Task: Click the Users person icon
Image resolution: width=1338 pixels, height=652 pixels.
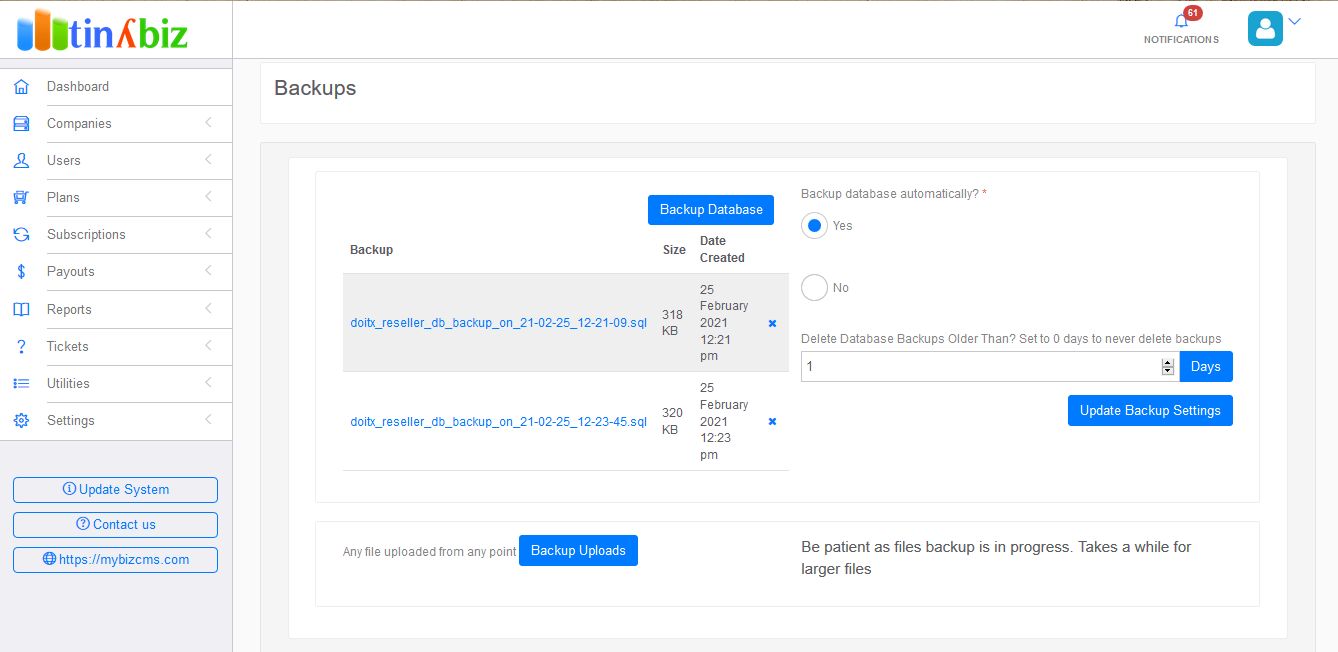Action: pyautogui.click(x=21, y=161)
